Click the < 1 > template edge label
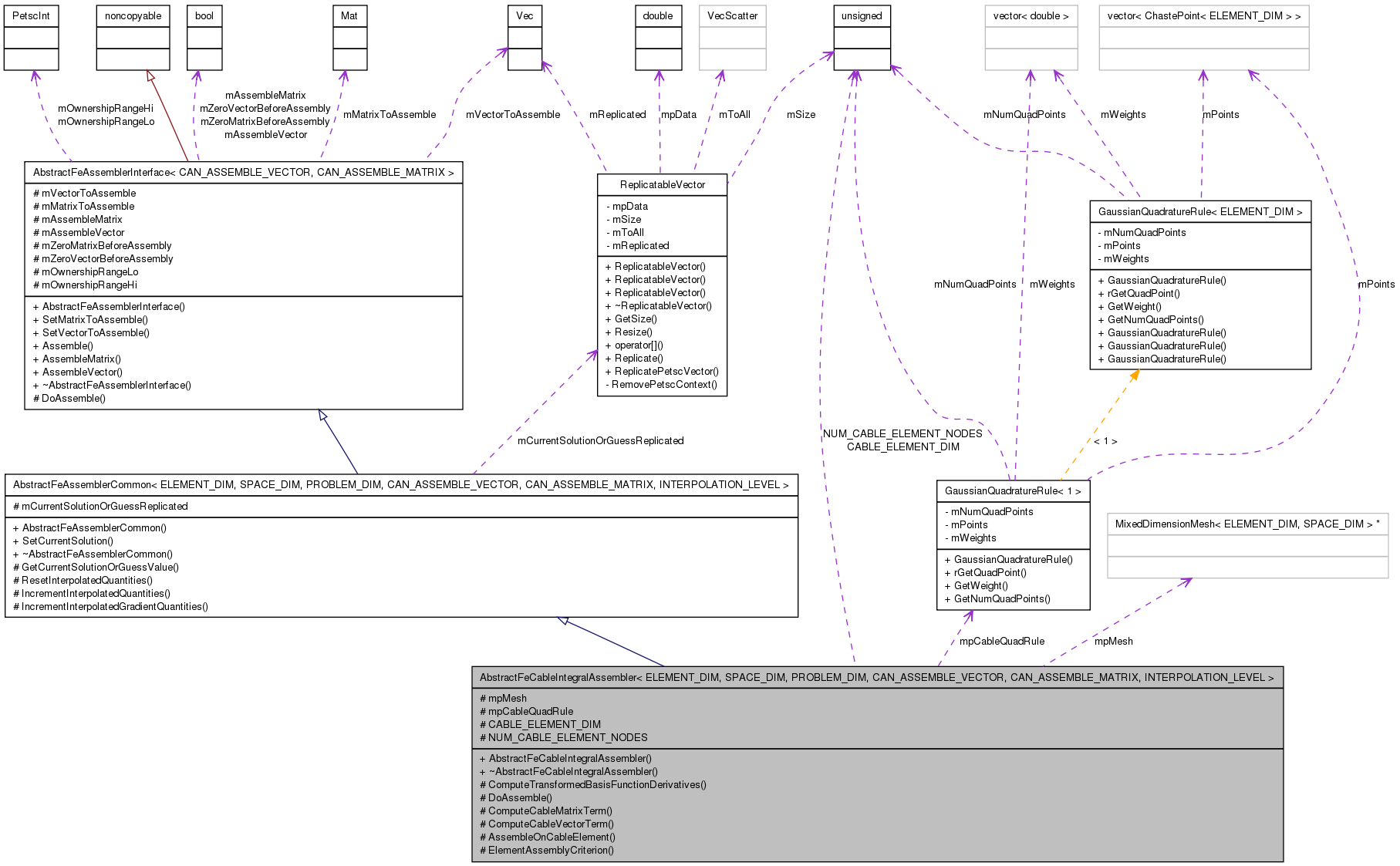 [x=1105, y=441]
